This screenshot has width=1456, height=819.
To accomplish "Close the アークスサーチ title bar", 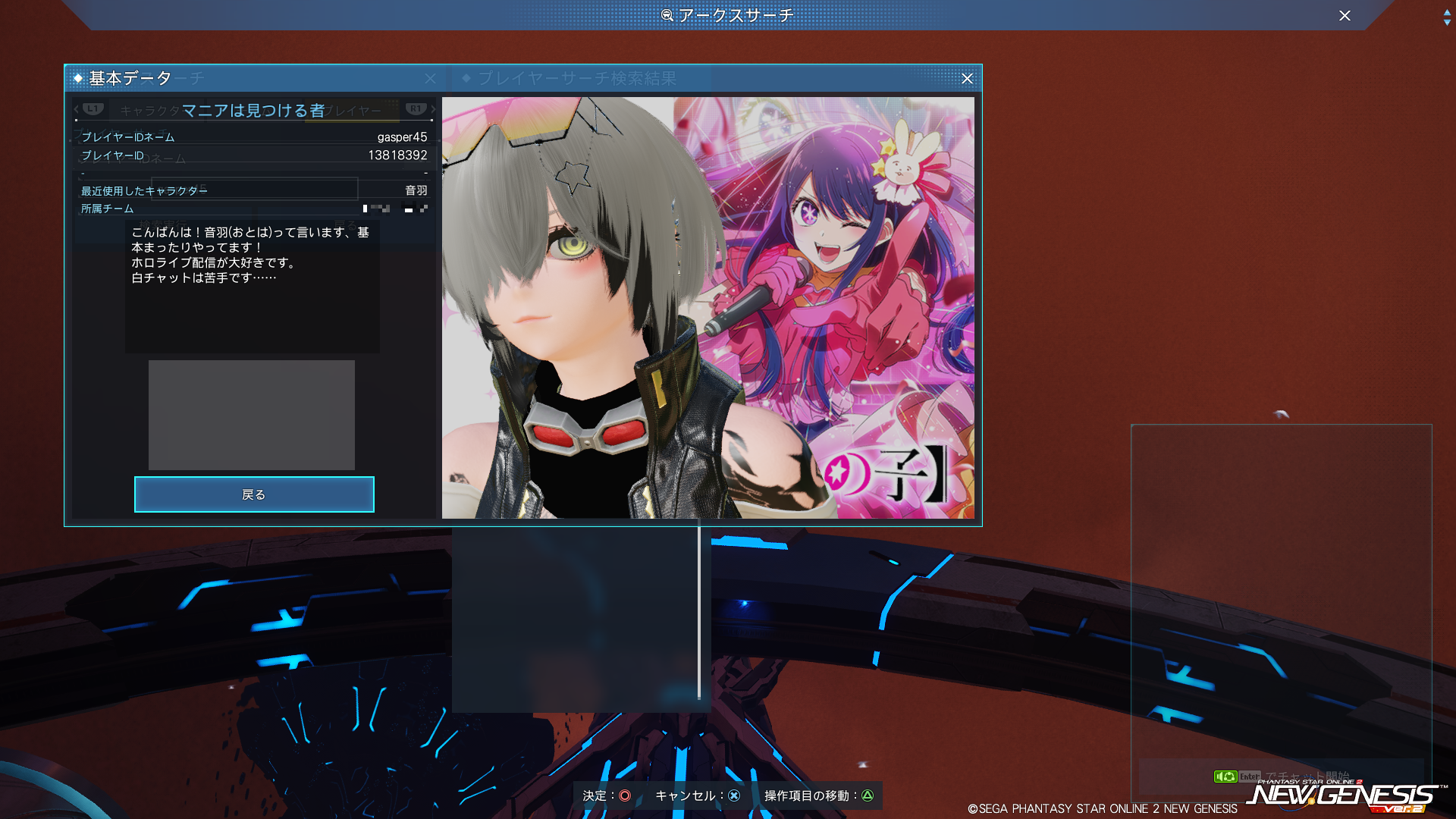I will 1345,15.
